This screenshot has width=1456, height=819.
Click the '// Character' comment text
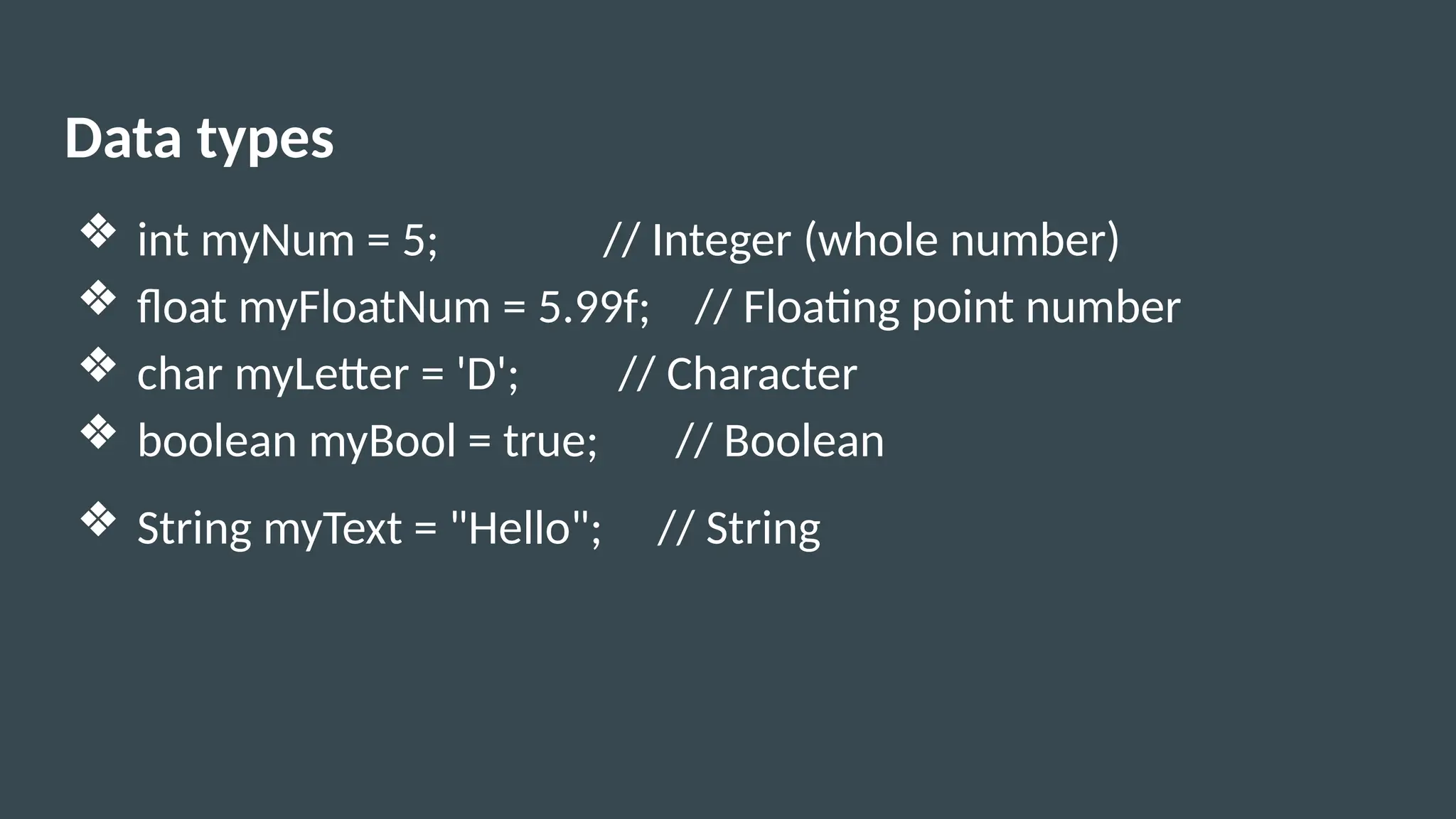tap(738, 374)
